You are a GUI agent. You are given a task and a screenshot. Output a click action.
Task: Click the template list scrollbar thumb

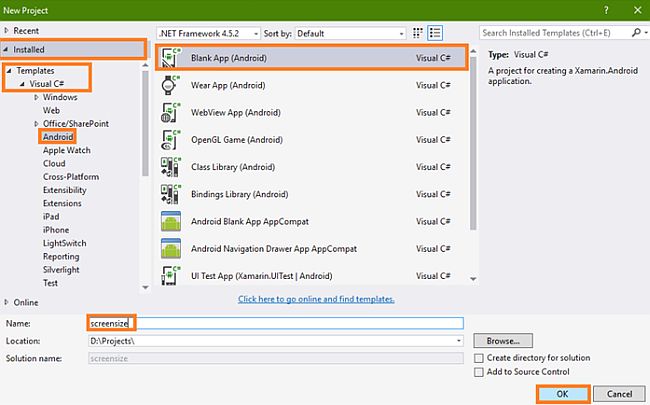[x=473, y=144]
